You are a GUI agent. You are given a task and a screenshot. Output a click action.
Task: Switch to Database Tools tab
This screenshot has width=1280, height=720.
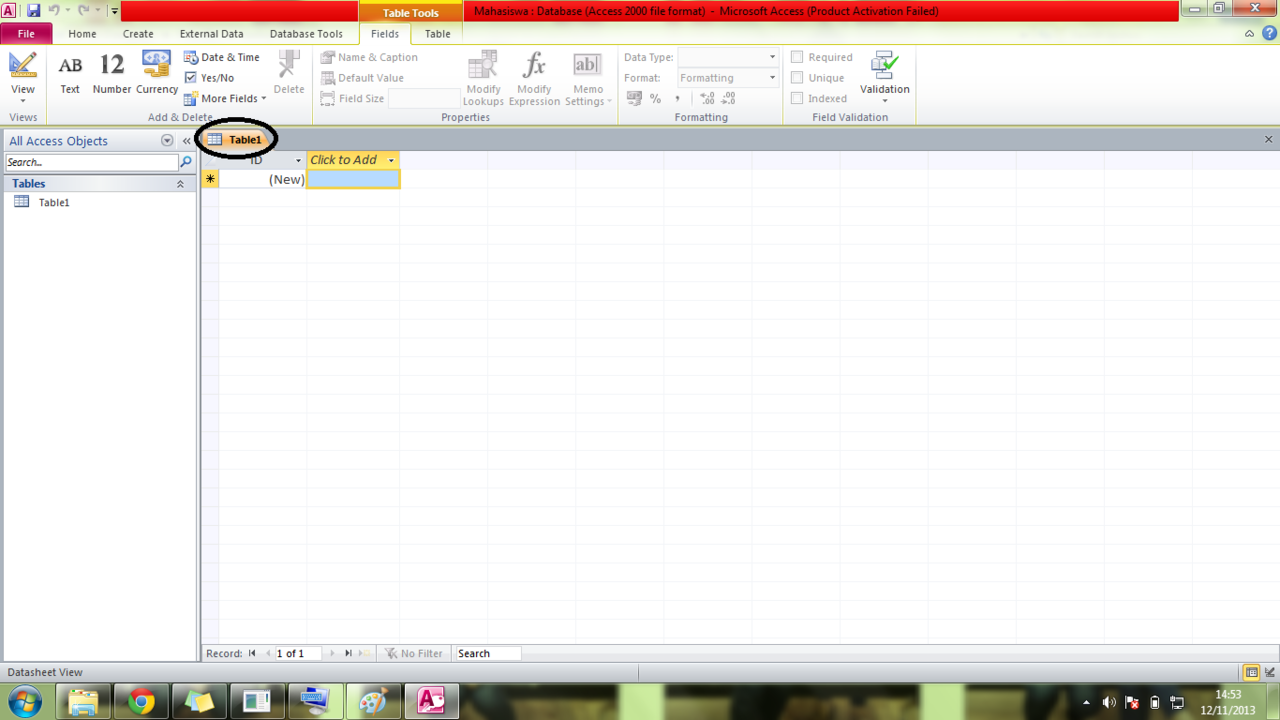306,34
